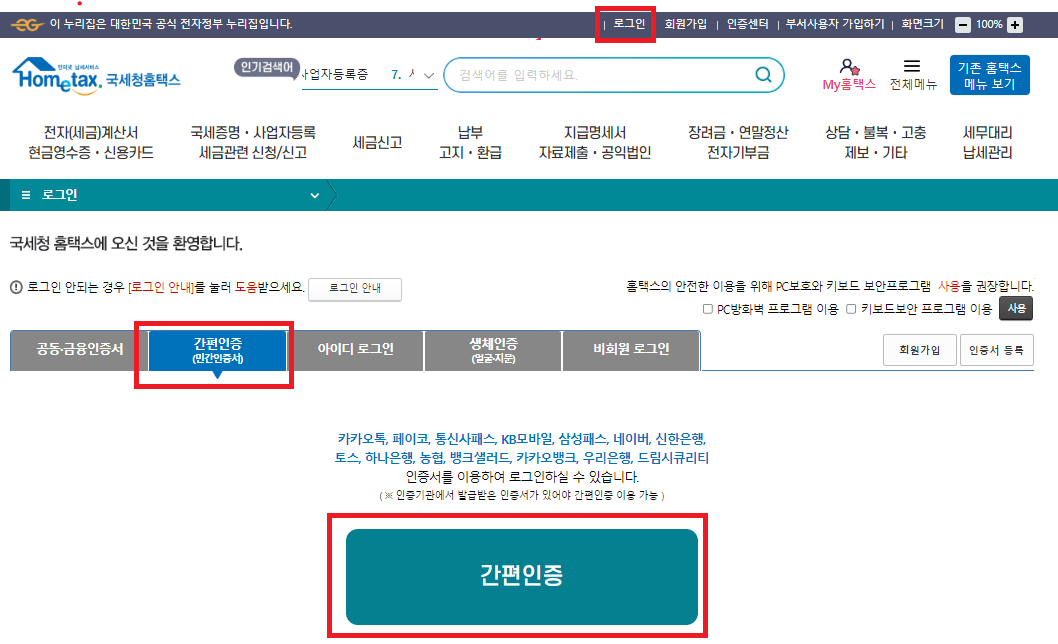Expand the 인기검색어 popular search dropdown
The width and height of the screenshot is (1058, 644).
pos(429,75)
